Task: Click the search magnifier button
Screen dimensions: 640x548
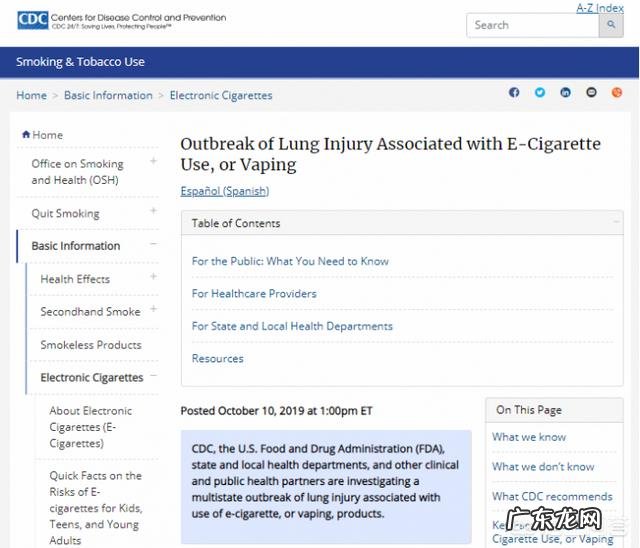Action: (x=611, y=25)
